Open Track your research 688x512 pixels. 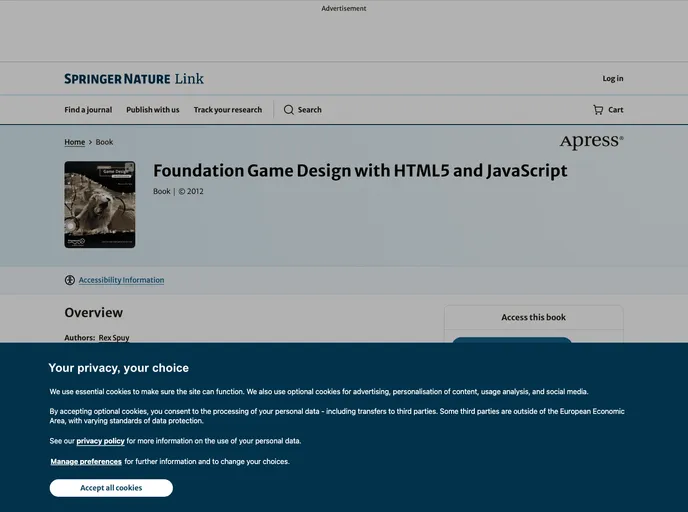(x=228, y=110)
